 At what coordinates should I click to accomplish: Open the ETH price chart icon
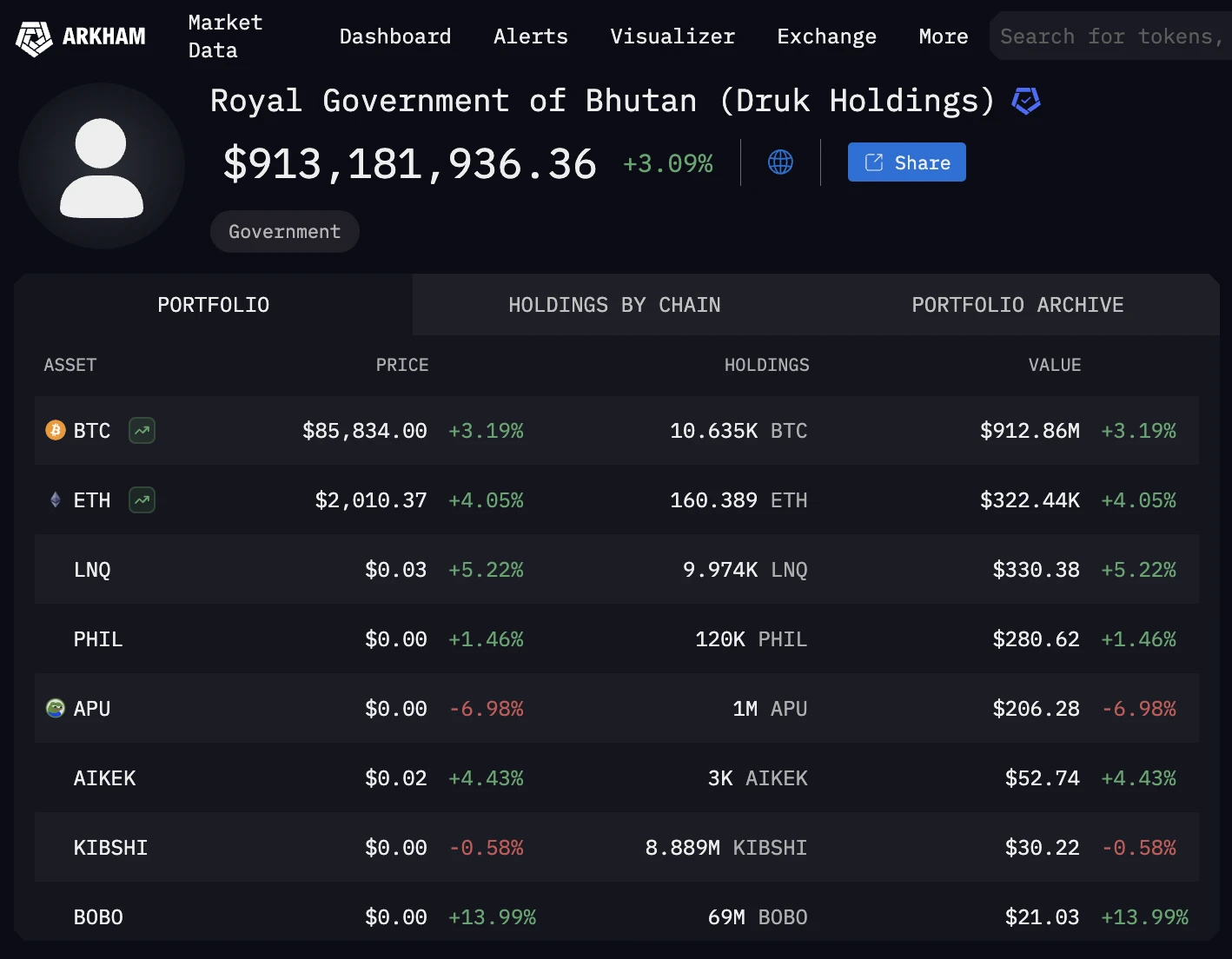(142, 500)
